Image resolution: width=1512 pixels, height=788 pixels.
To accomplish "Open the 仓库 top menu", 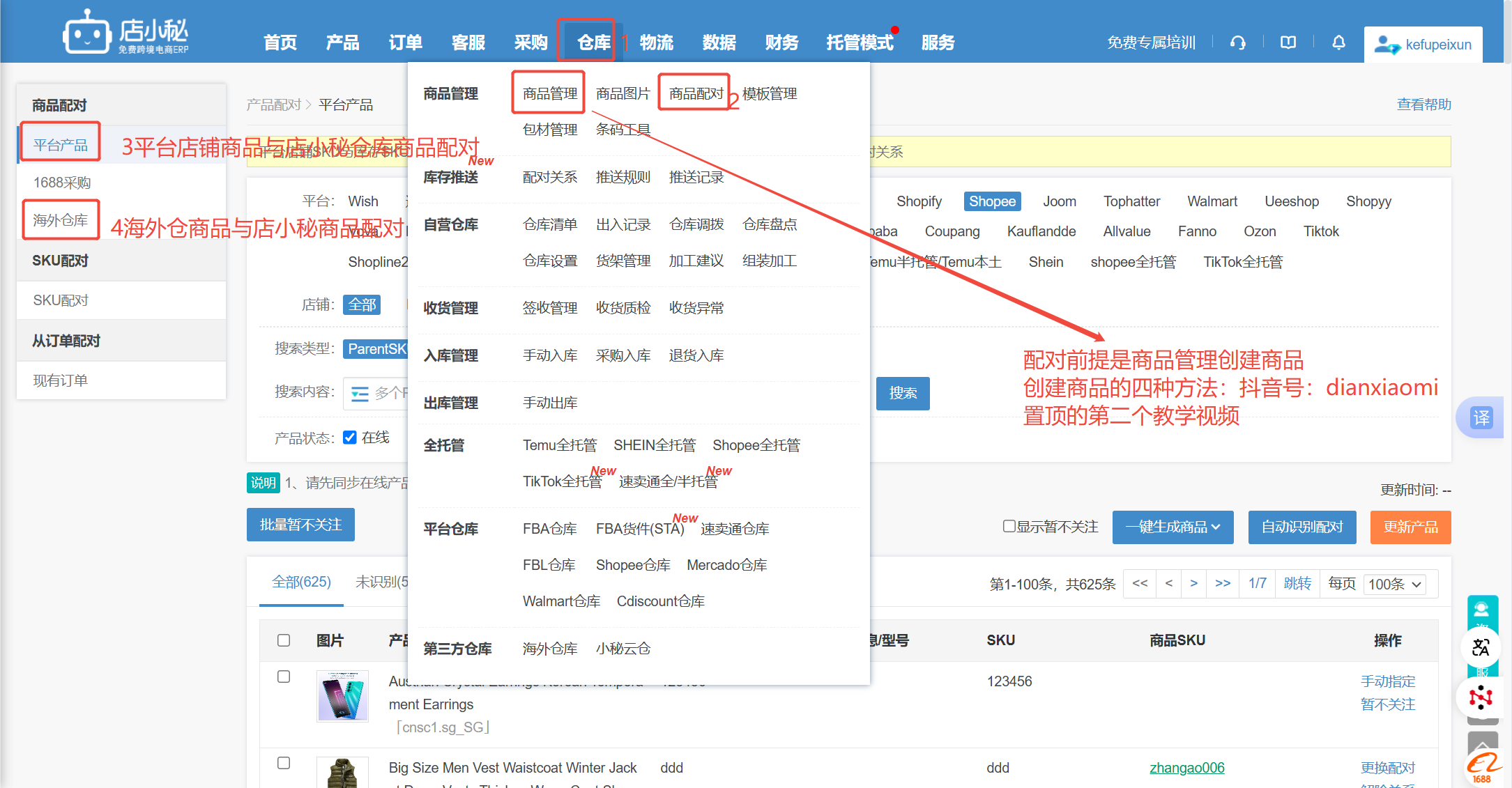I will pos(594,43).
